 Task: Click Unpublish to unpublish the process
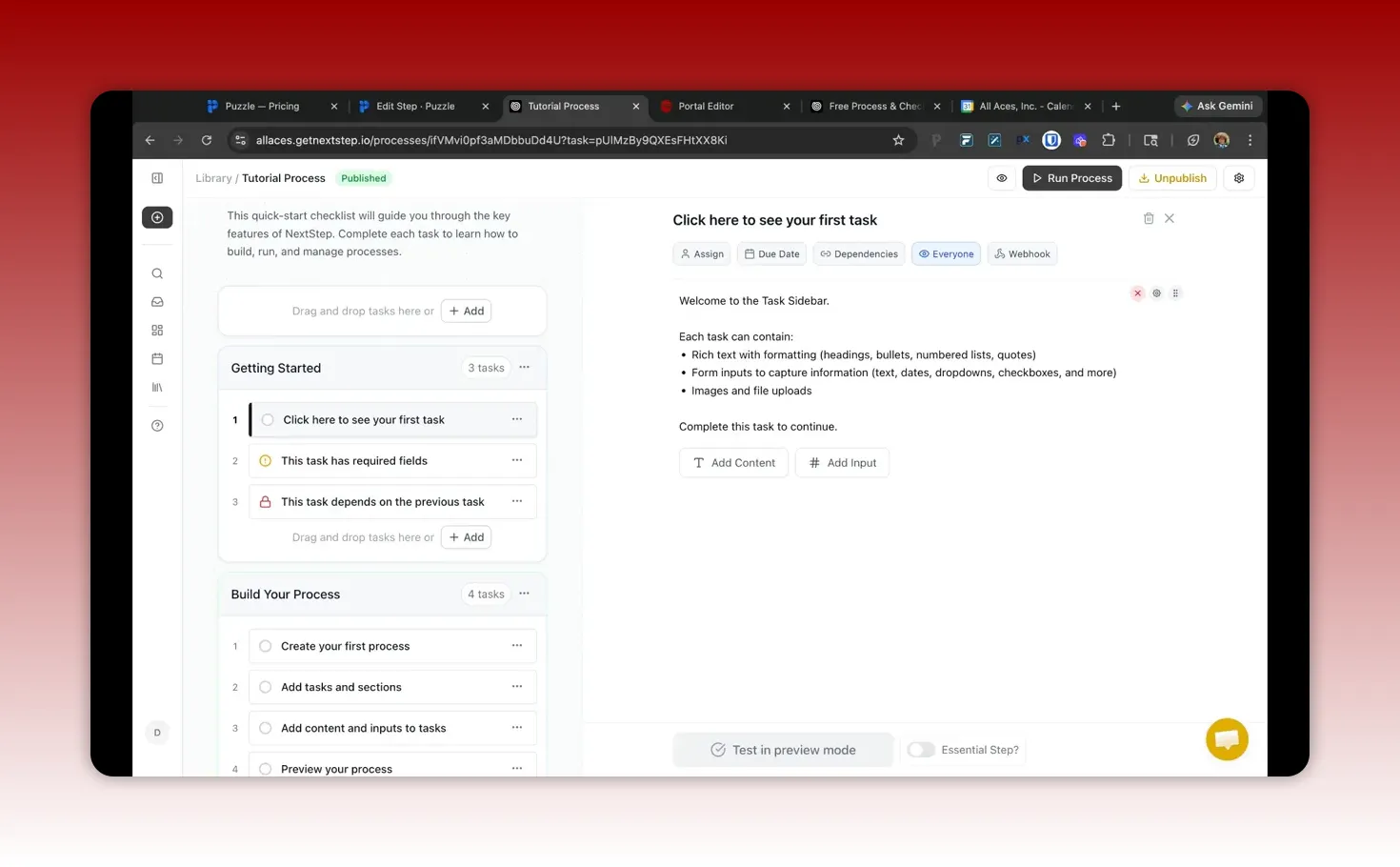tap(1172, 178)
